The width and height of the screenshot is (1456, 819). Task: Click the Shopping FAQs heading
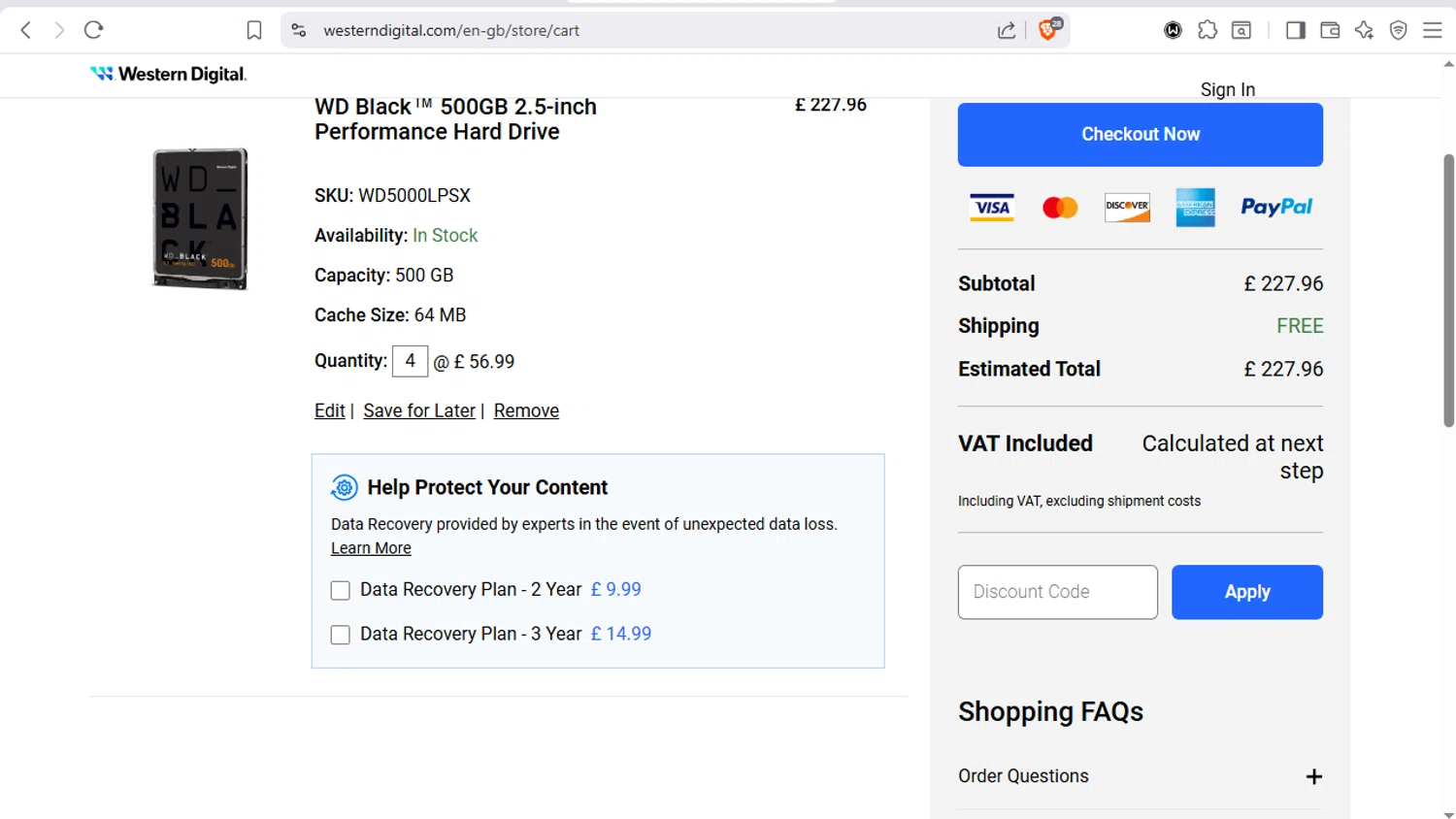pos(1050,712)
